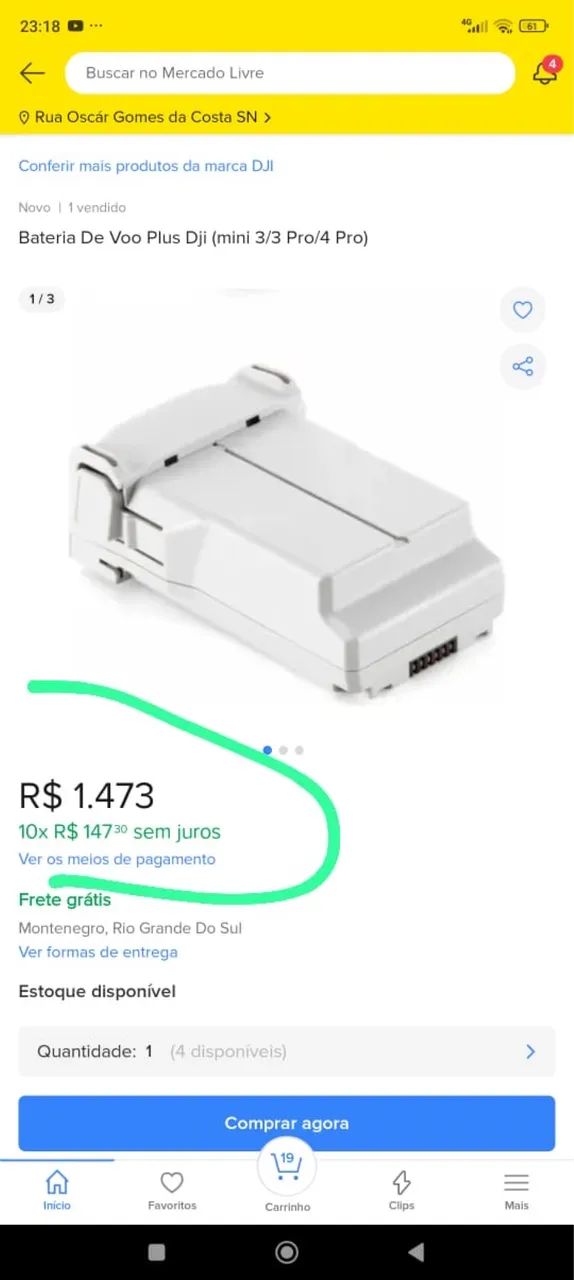The width and height of the screenshot is (574, 1280).
Task: Select the second image carousel dot
Action: click(283, 750)
